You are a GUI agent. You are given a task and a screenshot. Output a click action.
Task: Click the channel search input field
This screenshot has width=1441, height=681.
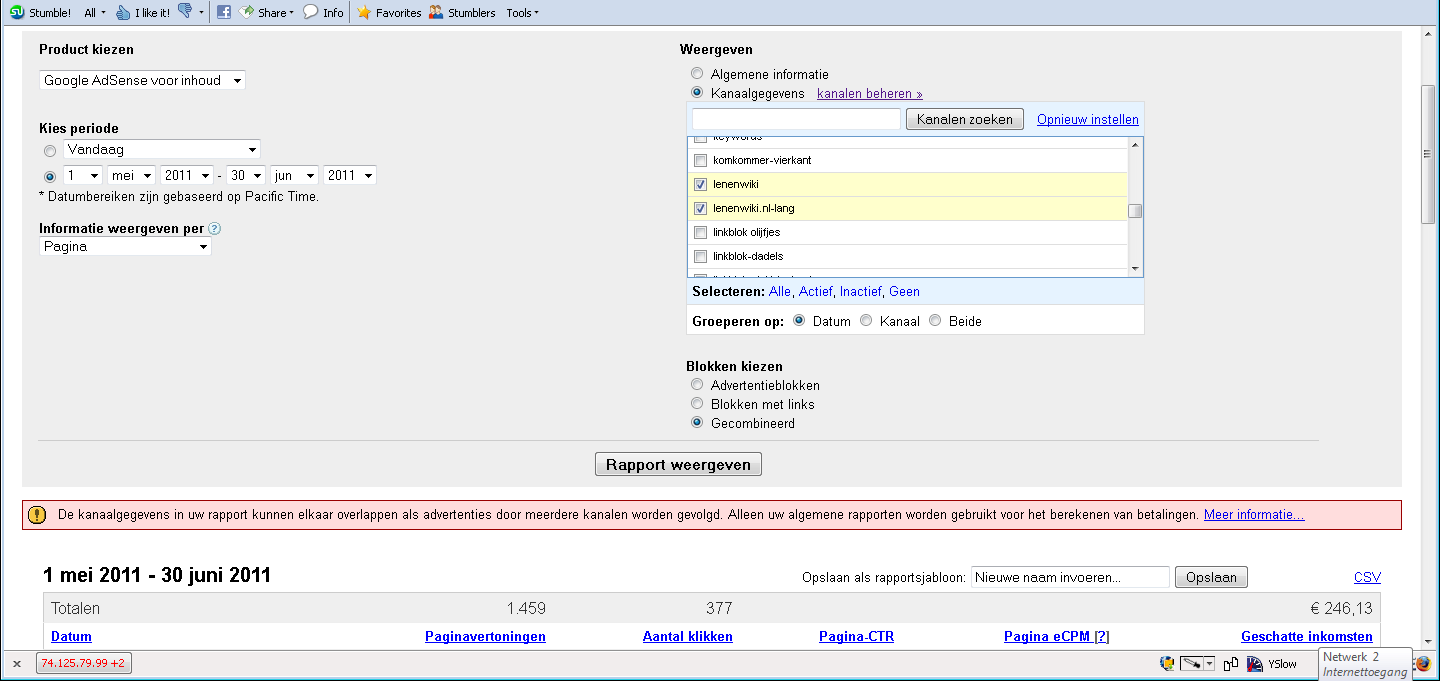click(x=797, y=119)
